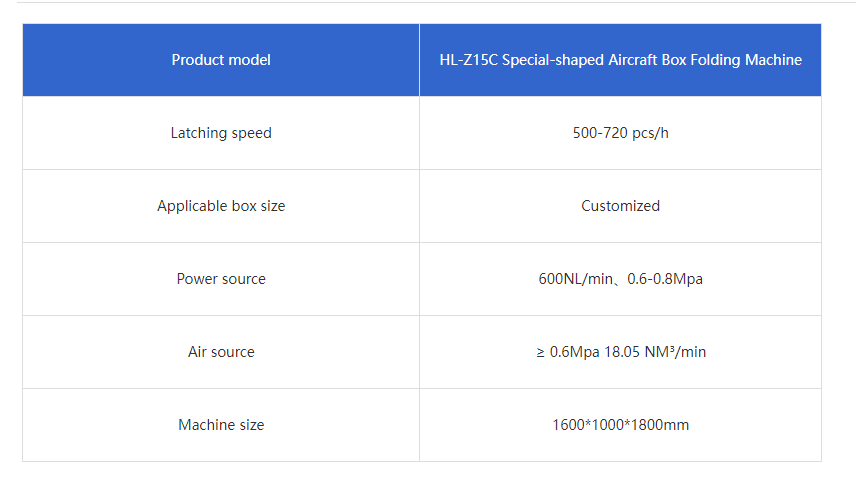This screenshot has width=856, height=486.
Task: Click the 0.6-0.8Mpa pressure range text
Action: click(x=665, y=279)
